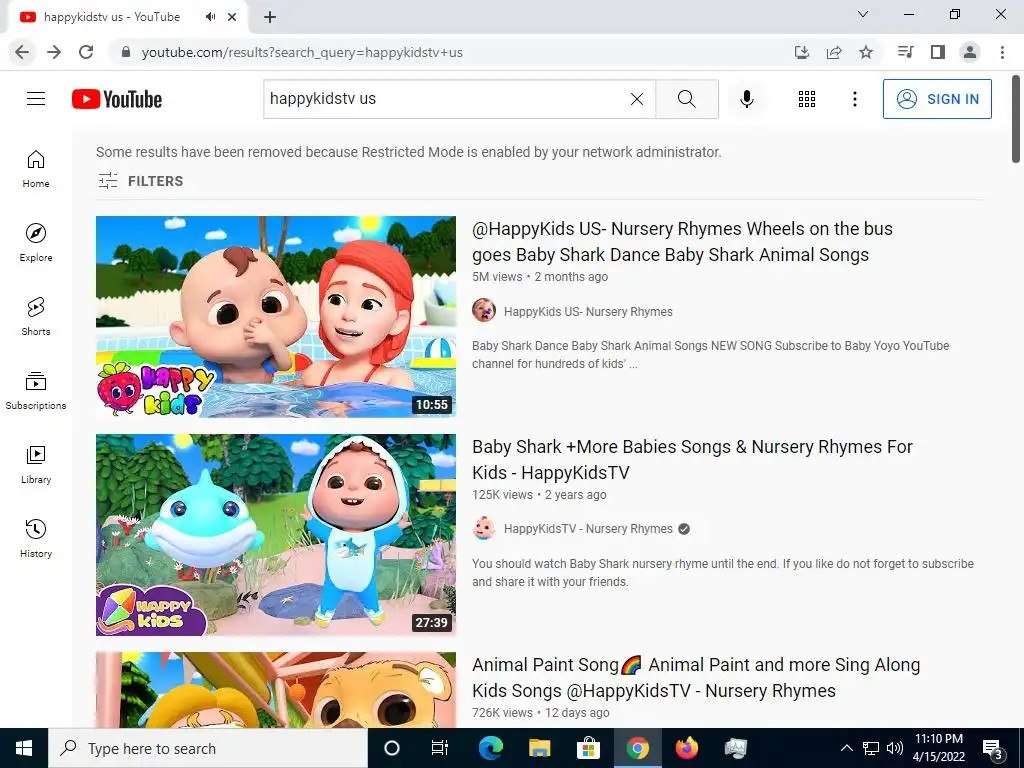The image size is (1024, 768).
Task: Share this page from address bar
Action: pos(834,52)
